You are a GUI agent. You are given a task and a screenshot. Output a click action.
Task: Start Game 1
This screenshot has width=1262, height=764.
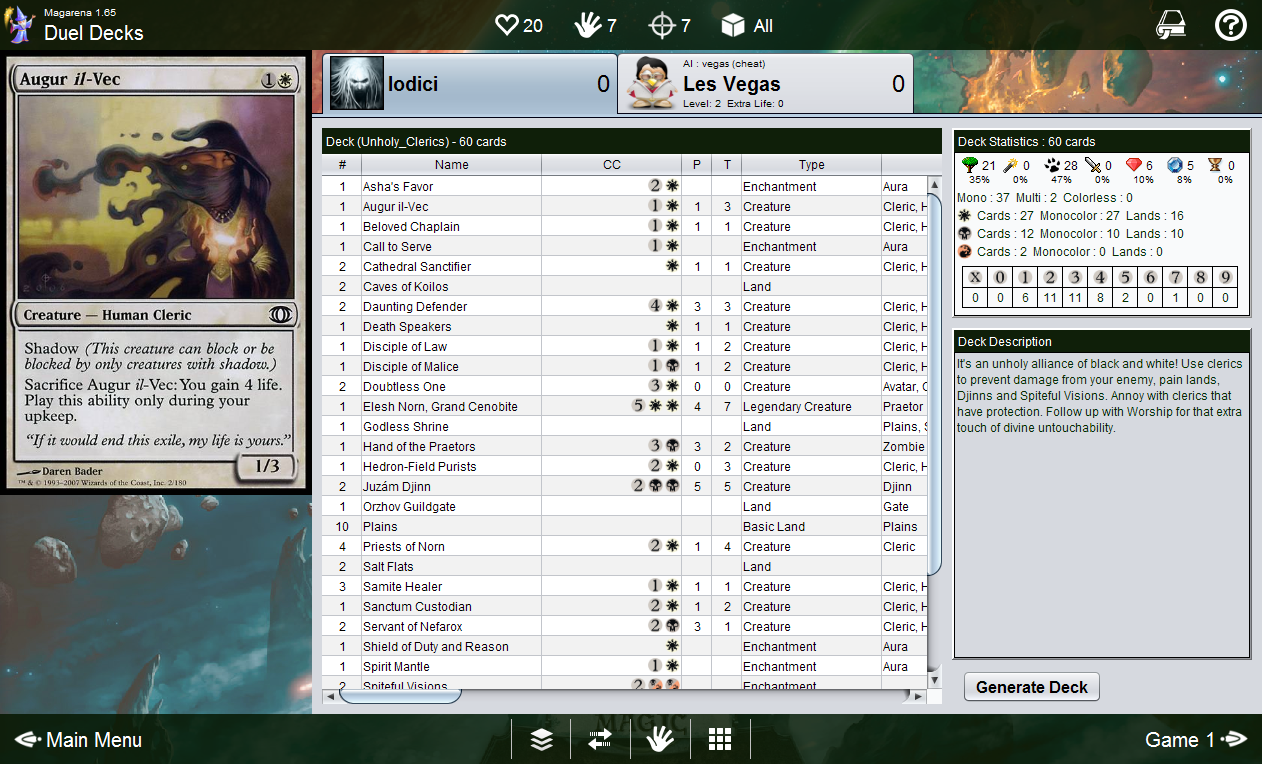coord(1196,740)
